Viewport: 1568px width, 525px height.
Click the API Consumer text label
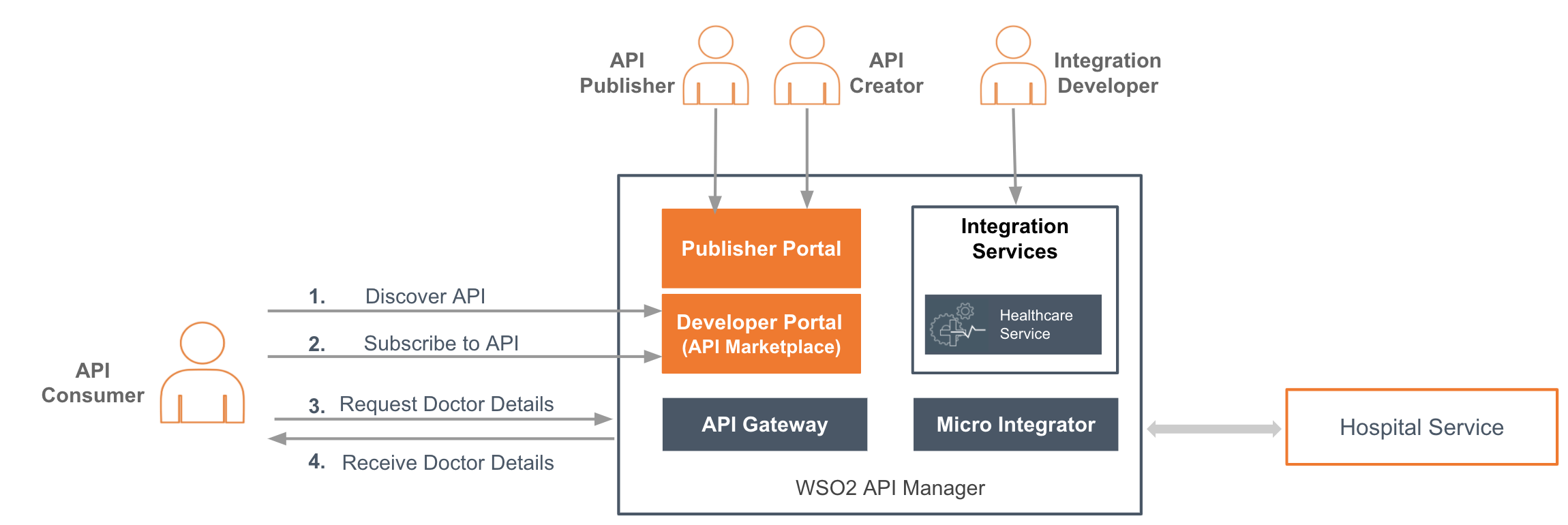pos(93,383)
